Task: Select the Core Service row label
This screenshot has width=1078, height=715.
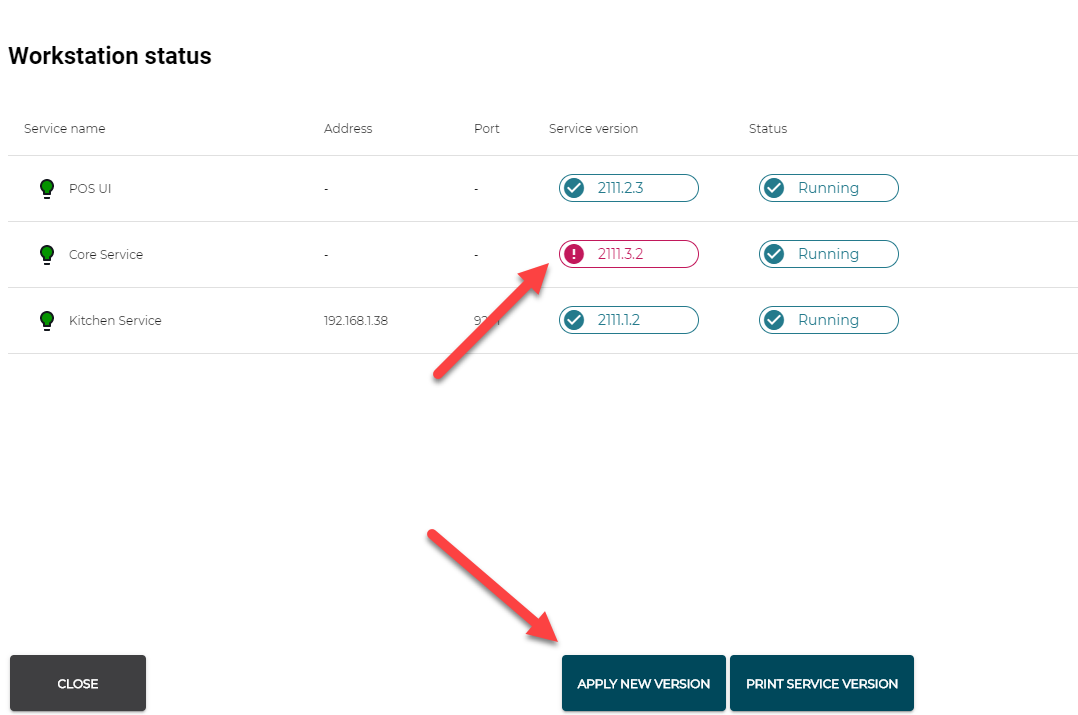Action: click(106, 254)
